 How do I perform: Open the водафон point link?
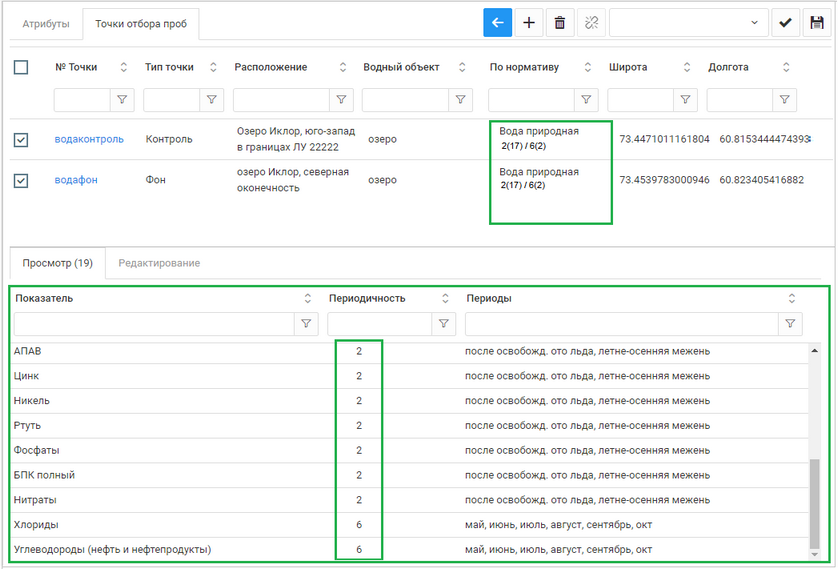76,181
